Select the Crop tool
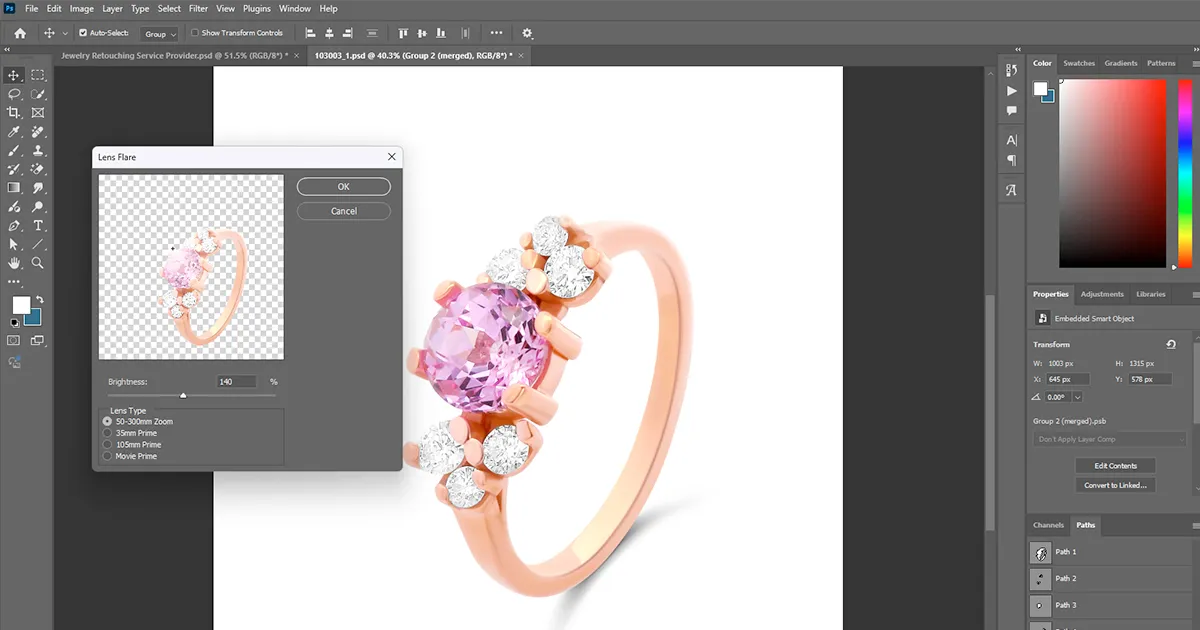 [x=14, y=113]
